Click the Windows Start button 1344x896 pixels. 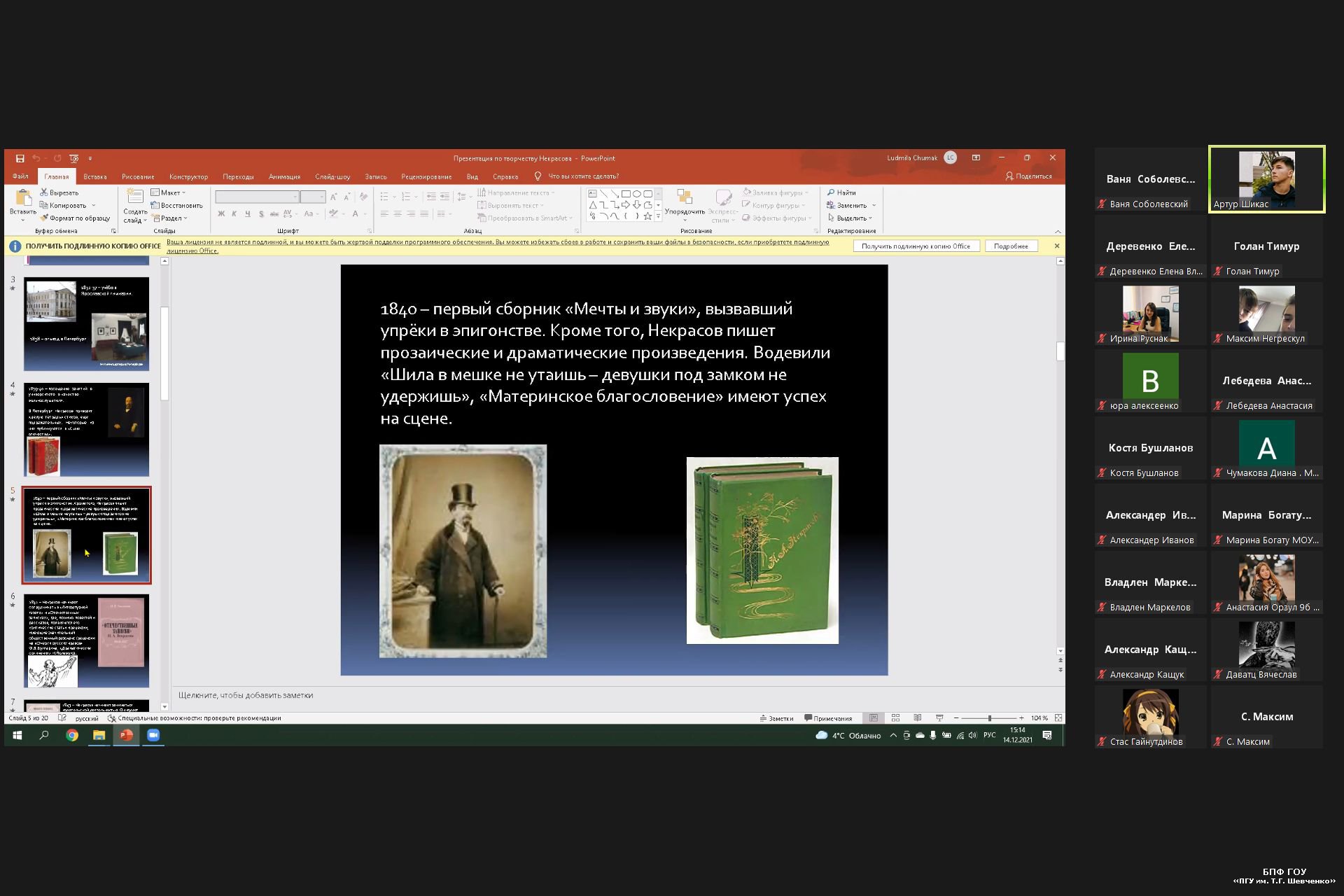pos(17,735)
